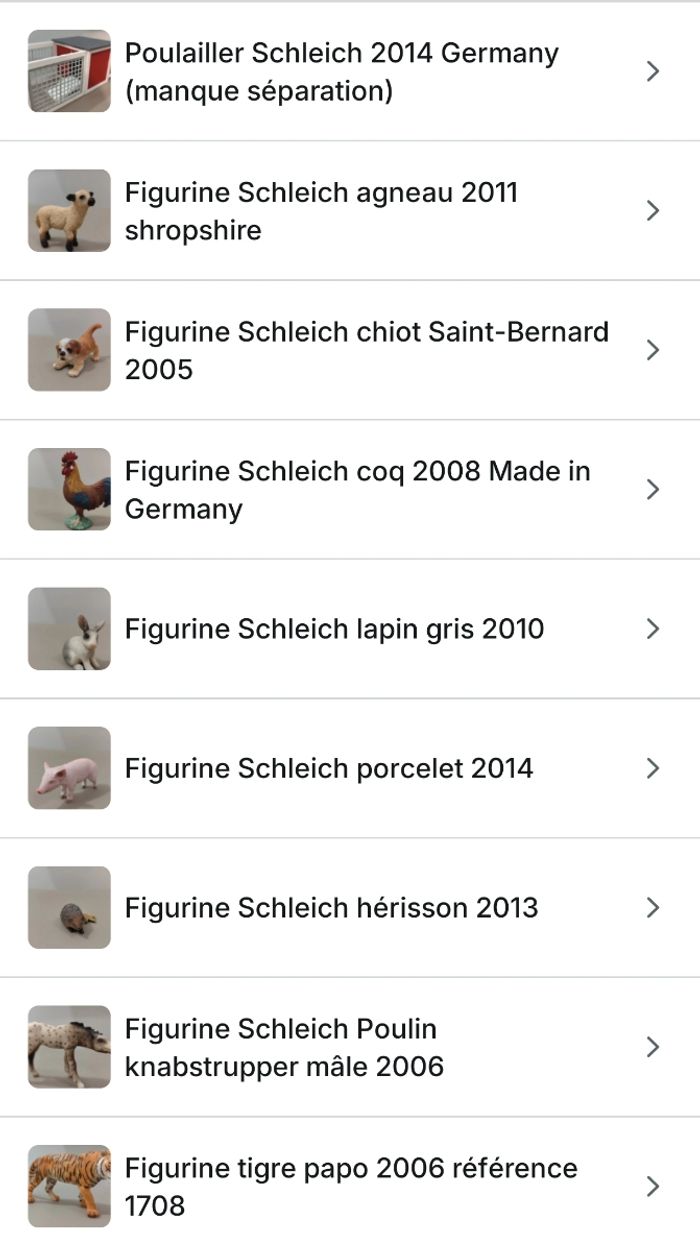Image resolution: width=700 pixels, height=1253 pixels.
Task: Select "Figurine tigre papo 2006 référence 1708"
Action: (351, 1186)
